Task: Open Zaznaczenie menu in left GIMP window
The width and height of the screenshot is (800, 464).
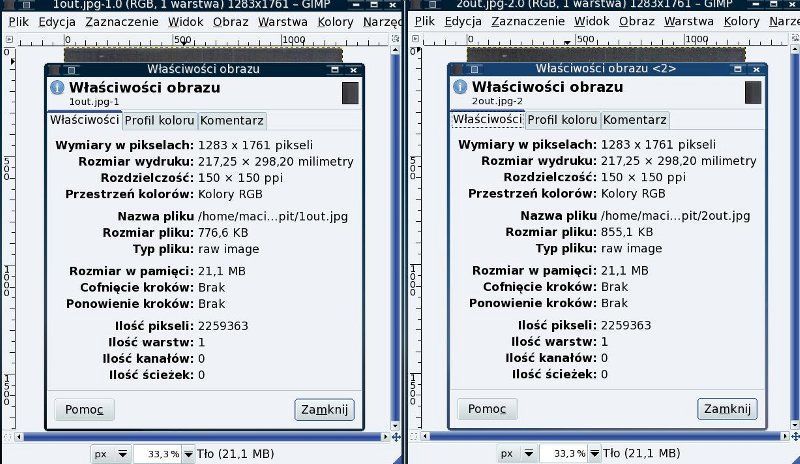Action: [122, 22]
